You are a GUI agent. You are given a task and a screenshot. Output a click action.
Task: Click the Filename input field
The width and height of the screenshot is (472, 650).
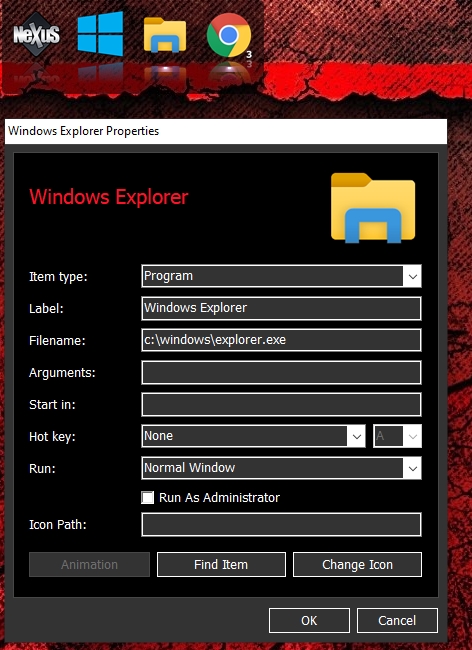281,340
